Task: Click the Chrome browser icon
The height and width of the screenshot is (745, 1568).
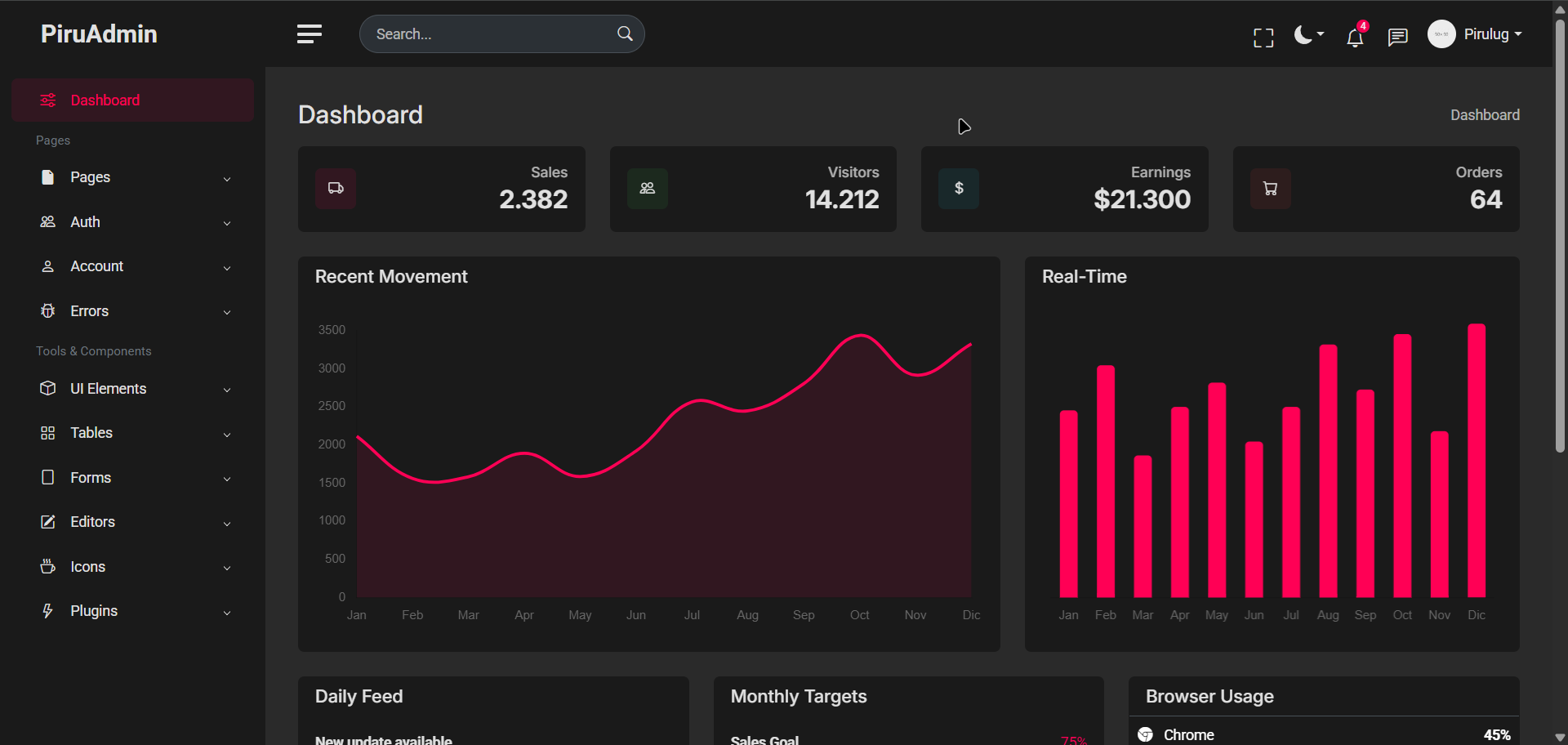Action: [1146, 734]
